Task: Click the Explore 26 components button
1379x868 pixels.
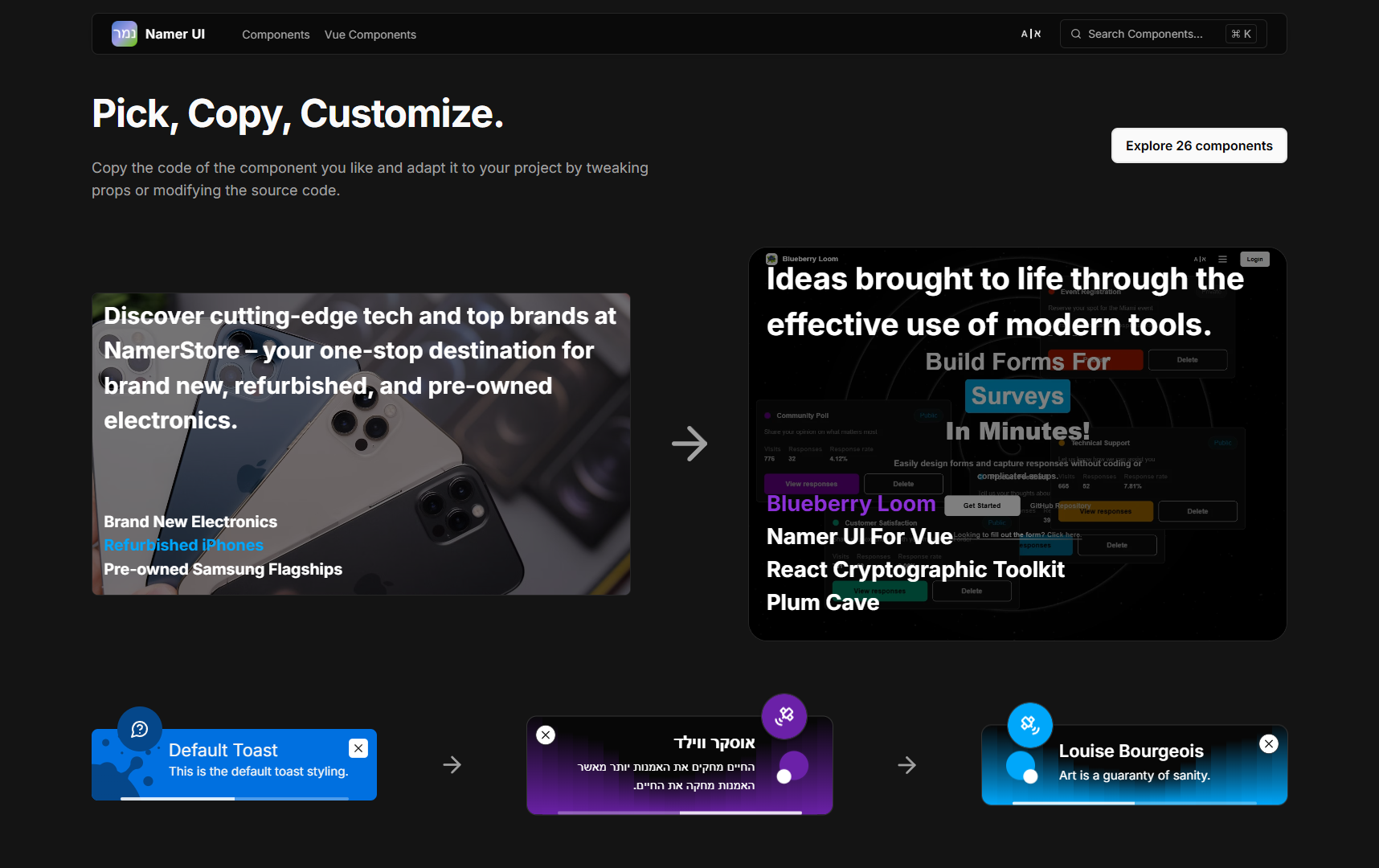Action: click(1199, 145)
